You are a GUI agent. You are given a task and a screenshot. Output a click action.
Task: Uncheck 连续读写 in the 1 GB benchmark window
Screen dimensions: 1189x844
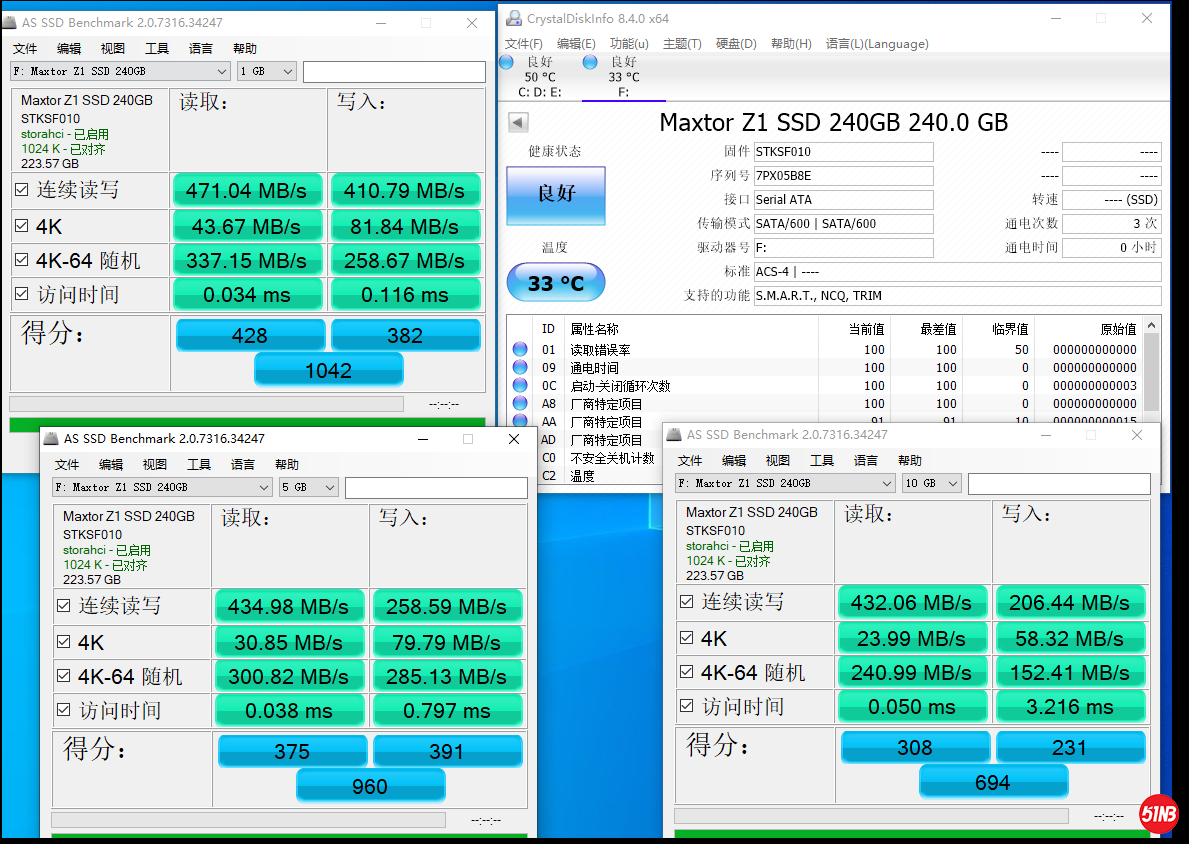[x=21, y=189]
